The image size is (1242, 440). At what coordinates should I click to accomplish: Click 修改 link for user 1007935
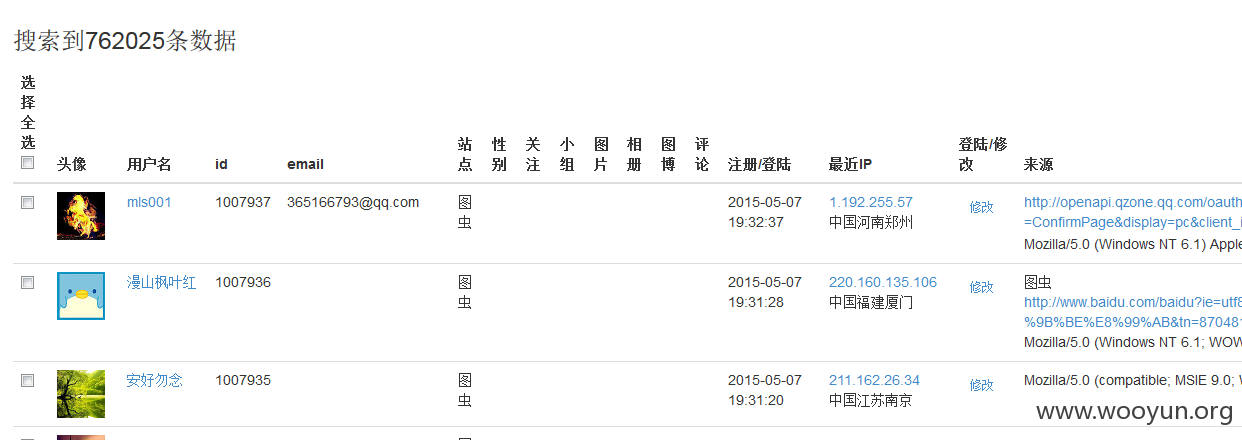981,385
